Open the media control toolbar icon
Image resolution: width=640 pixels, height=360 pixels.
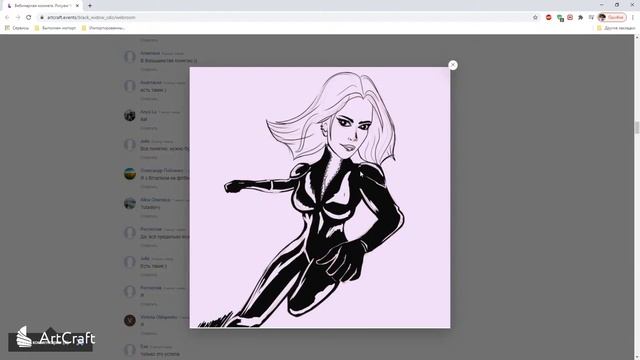click(x=591, y=17)
